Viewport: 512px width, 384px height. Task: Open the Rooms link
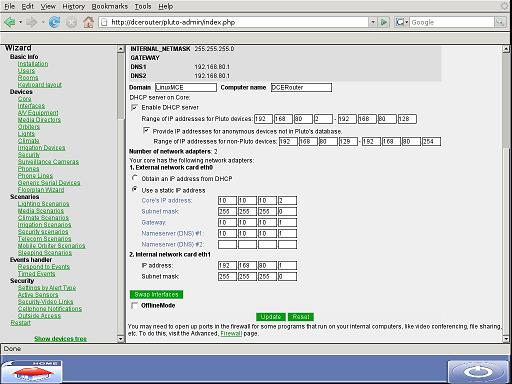click(28, 78)
